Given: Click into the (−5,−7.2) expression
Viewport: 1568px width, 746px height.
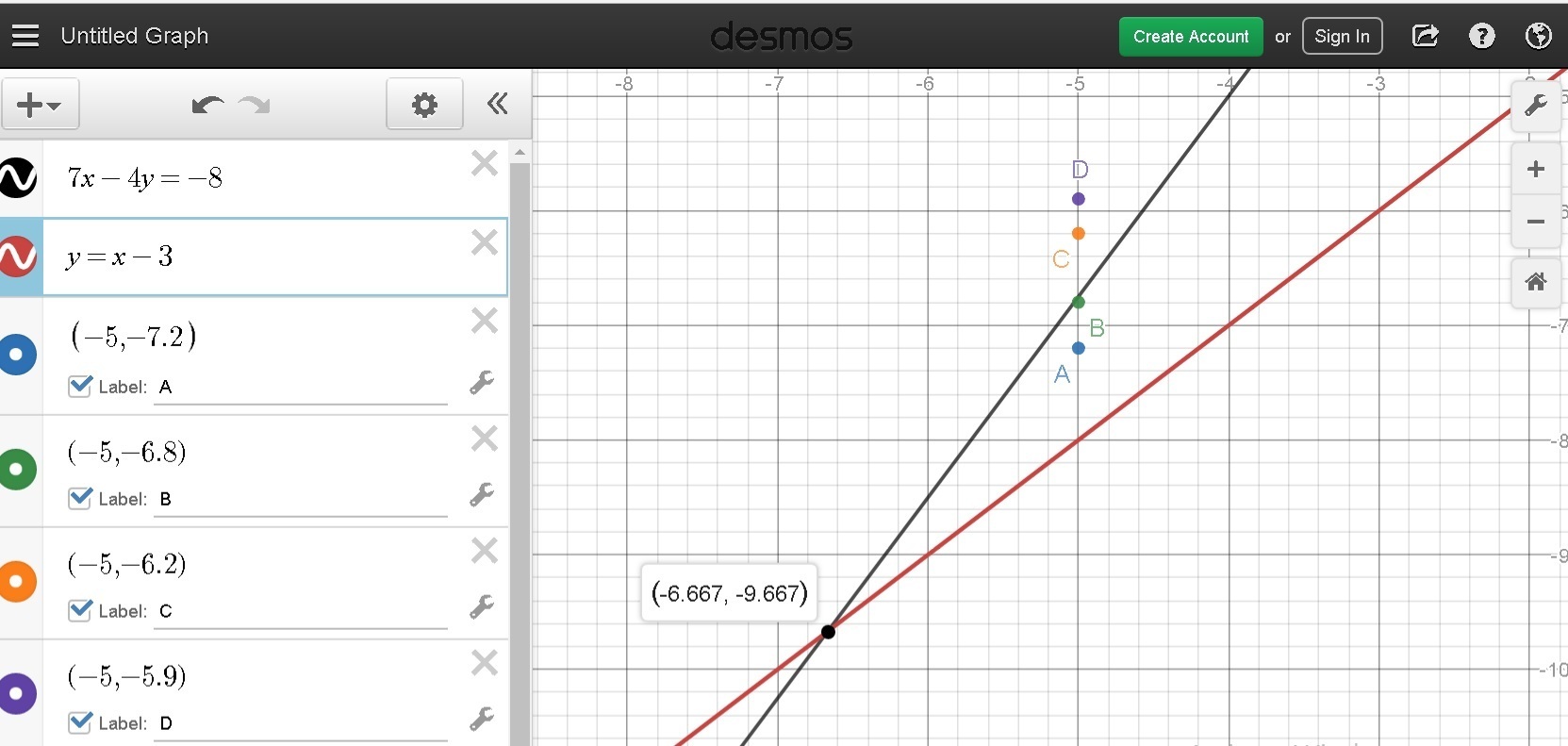Looking at the screenshot, I should coord(133,336).
